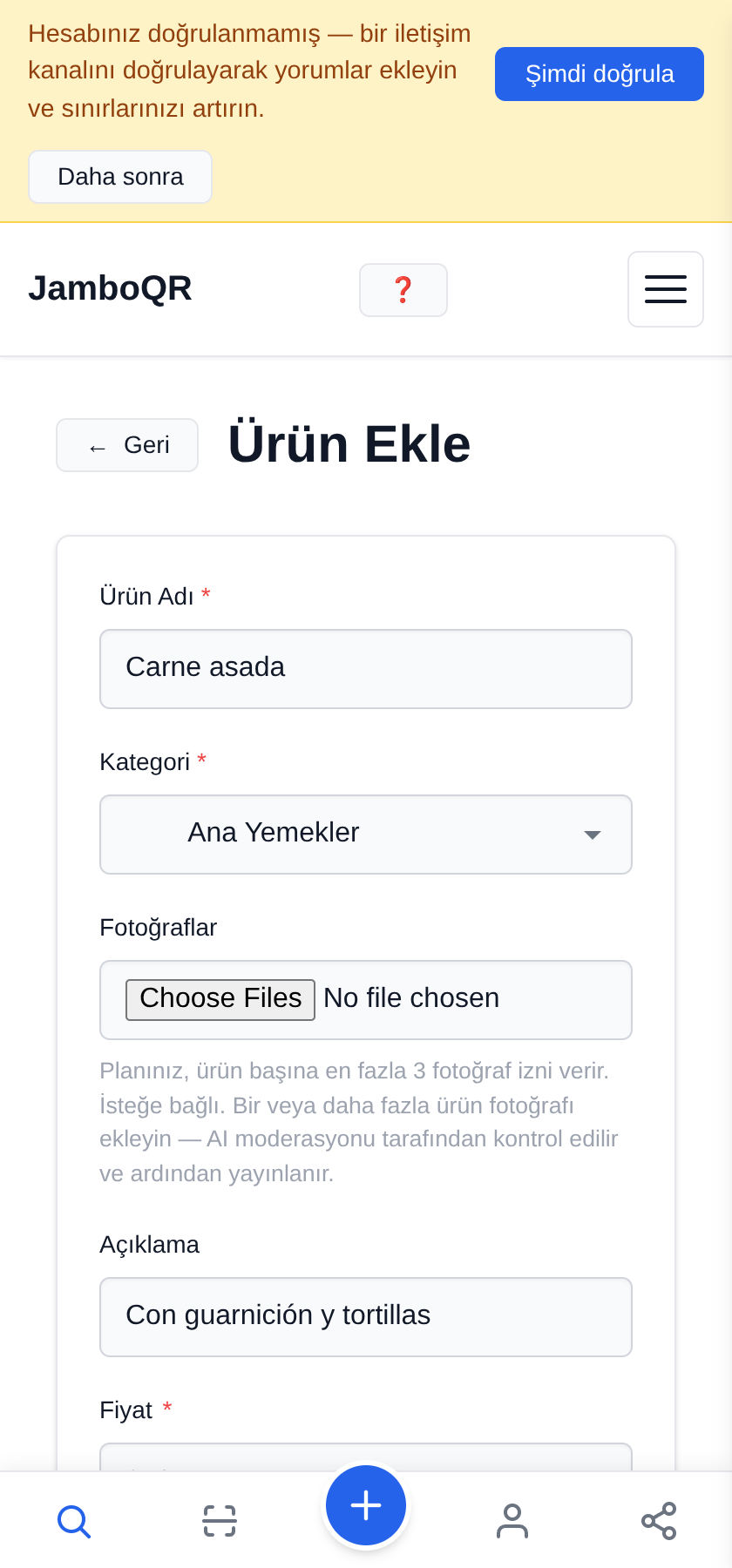Click the Geri back arrow button
Screen dimensions: 732x1568
click(127, 445)
